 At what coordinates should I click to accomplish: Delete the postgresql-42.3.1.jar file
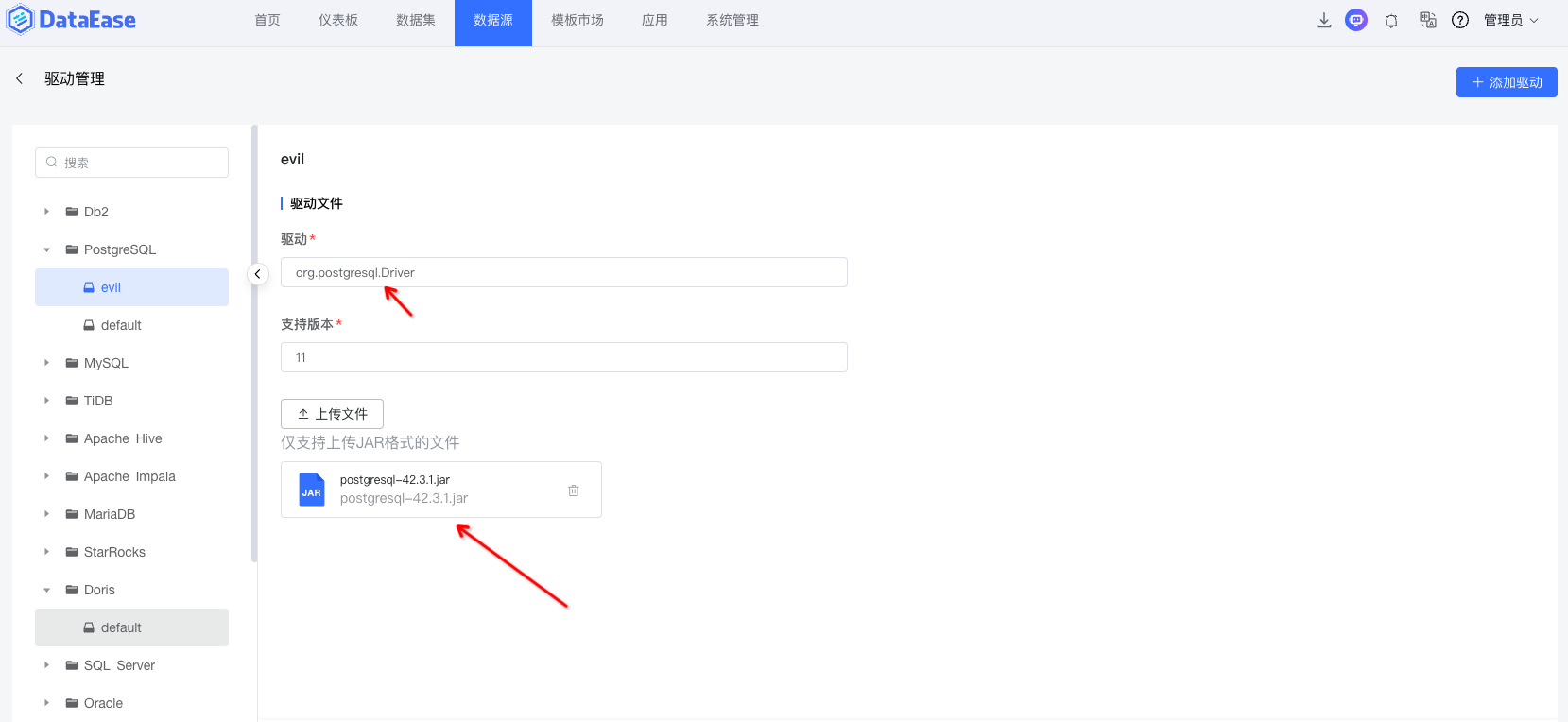point(574,490)
